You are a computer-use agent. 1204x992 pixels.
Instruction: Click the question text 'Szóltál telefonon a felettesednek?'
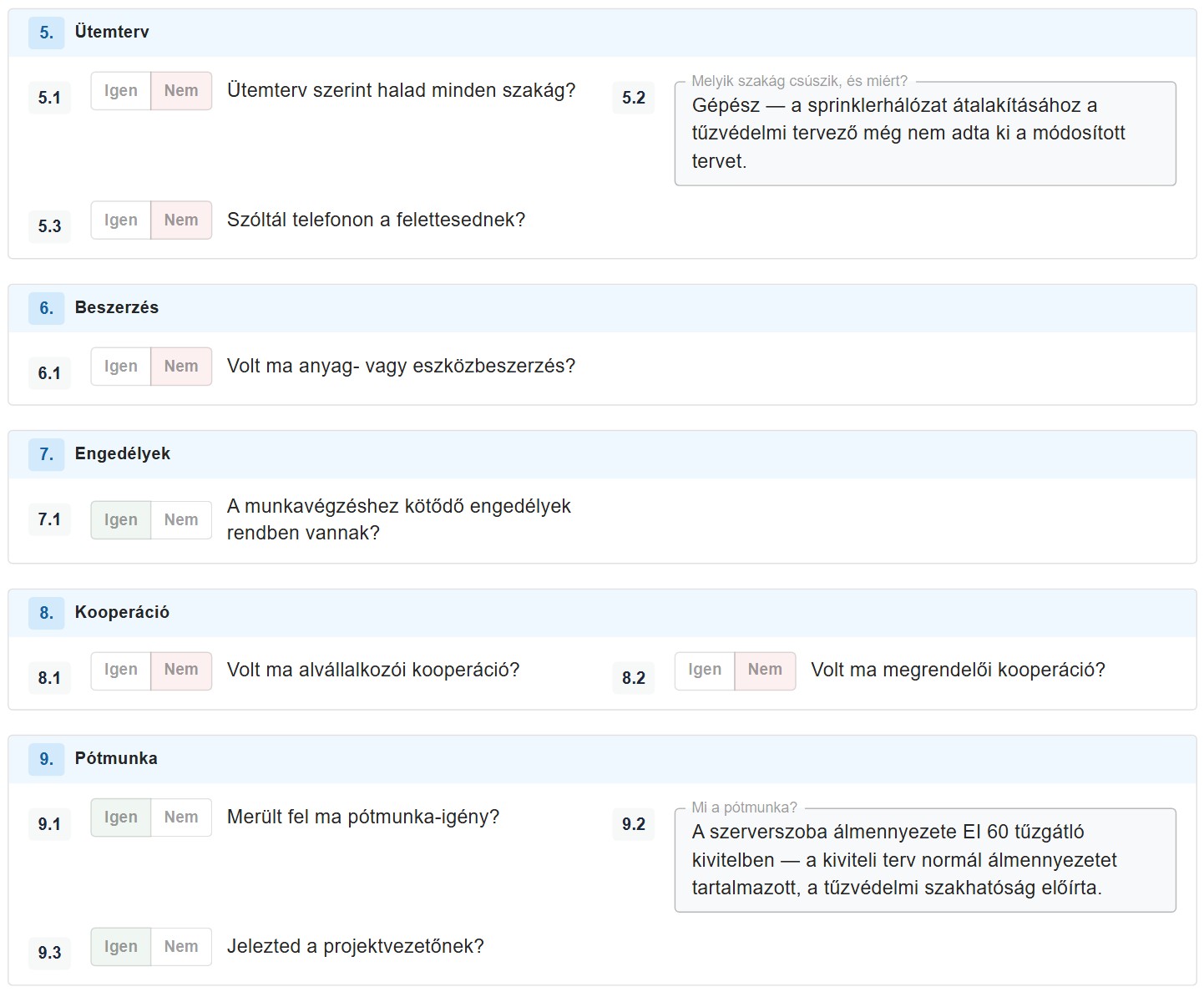click(x=377, y=220)
